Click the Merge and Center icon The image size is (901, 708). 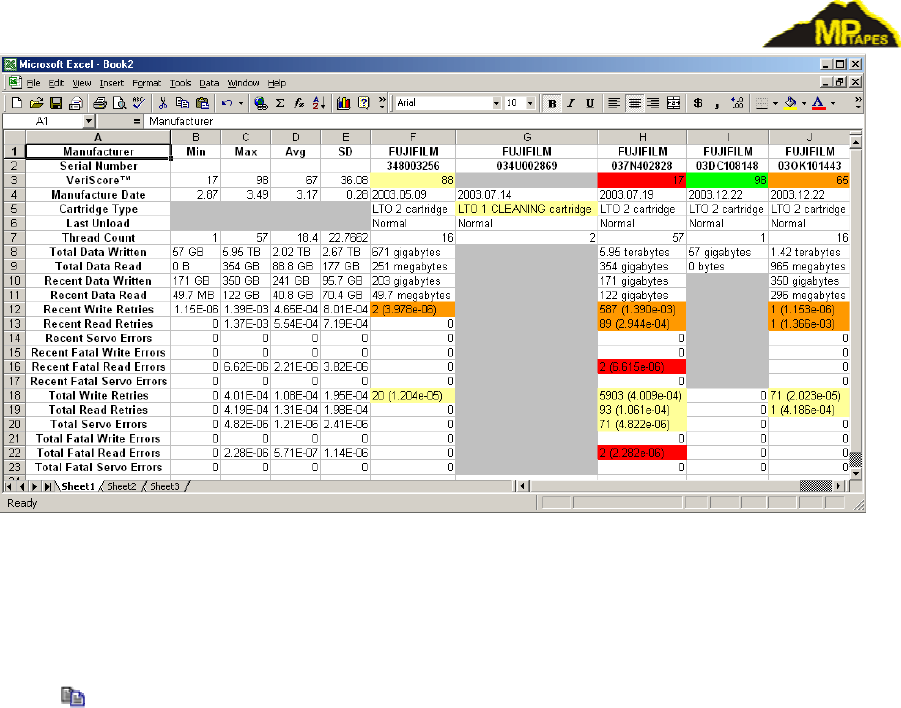(673, 103)
